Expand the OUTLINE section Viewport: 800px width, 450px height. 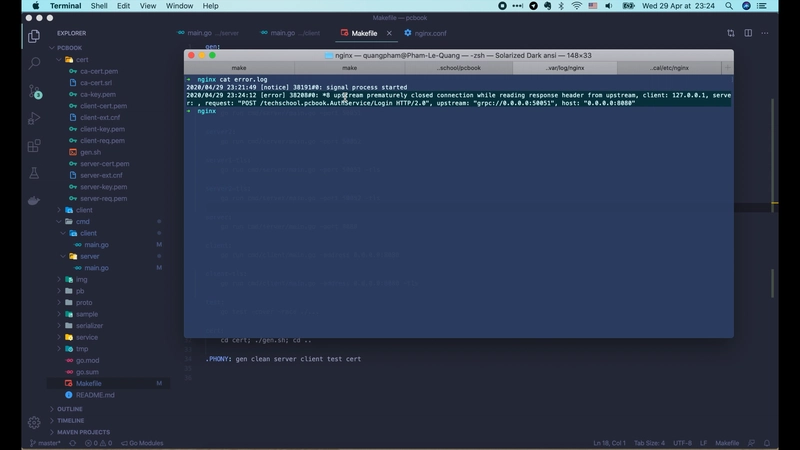(69, 409)
